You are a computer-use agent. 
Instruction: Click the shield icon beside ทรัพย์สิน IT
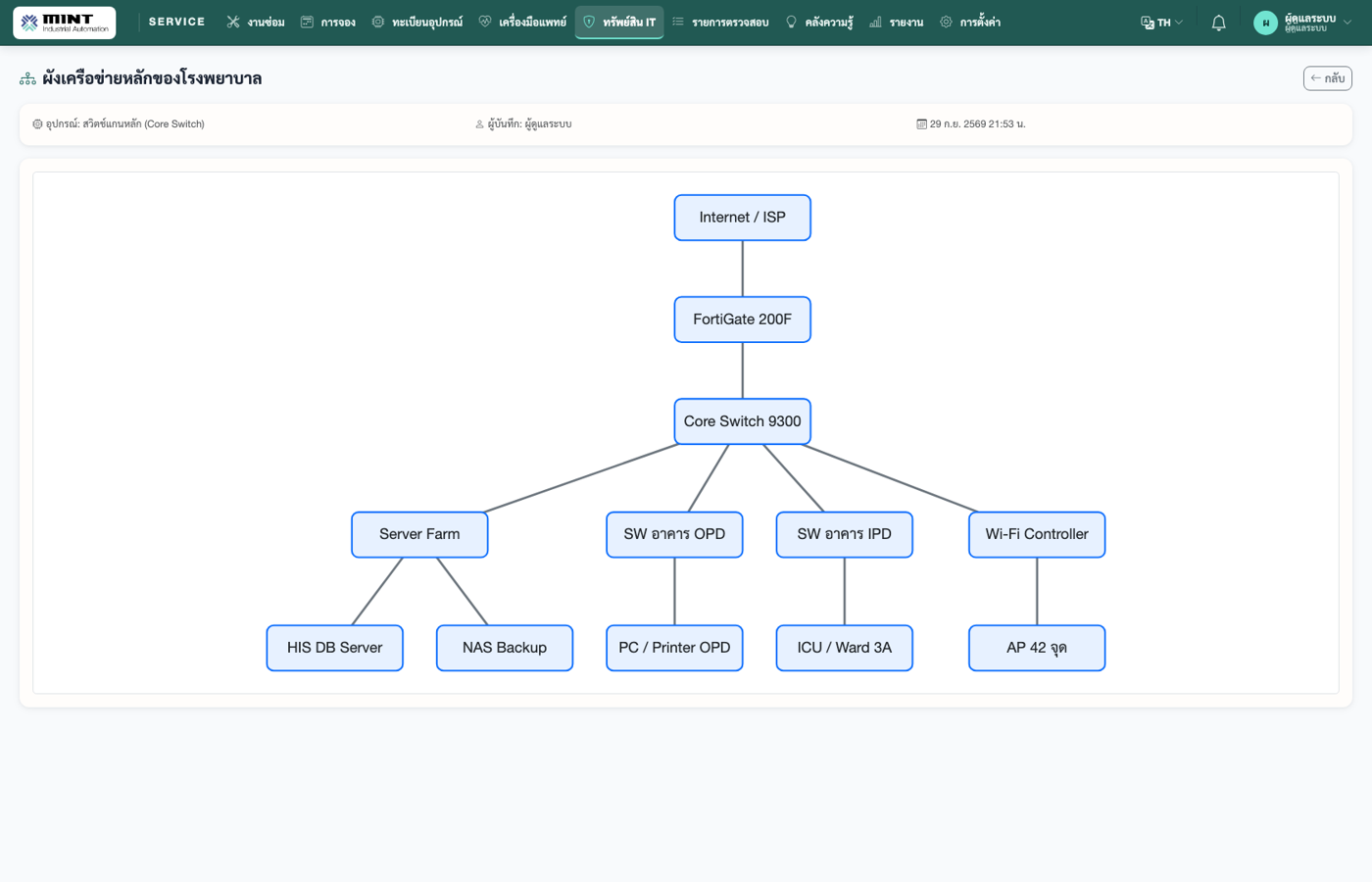point(589,22)
